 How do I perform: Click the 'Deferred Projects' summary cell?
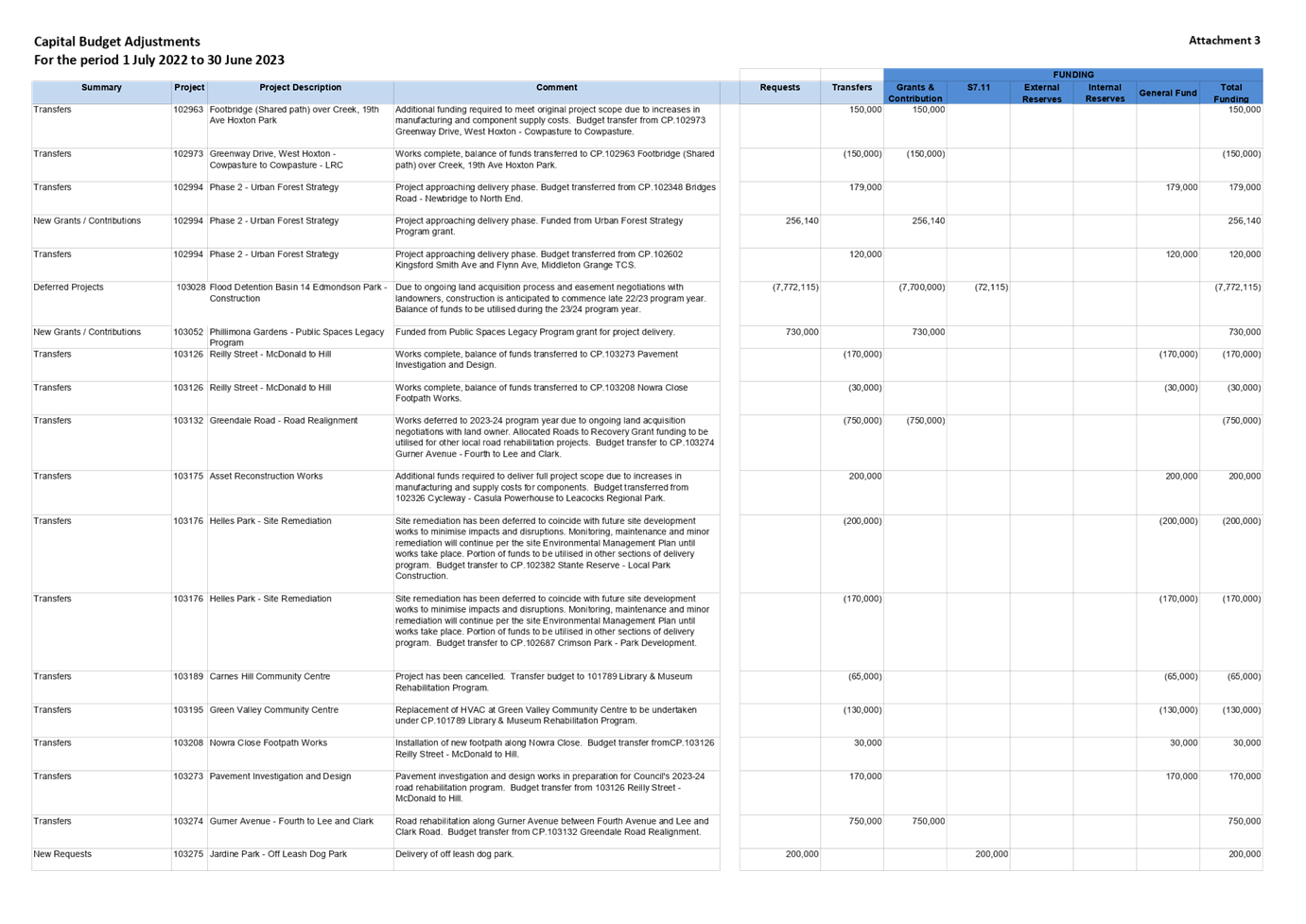pos(69,288)
